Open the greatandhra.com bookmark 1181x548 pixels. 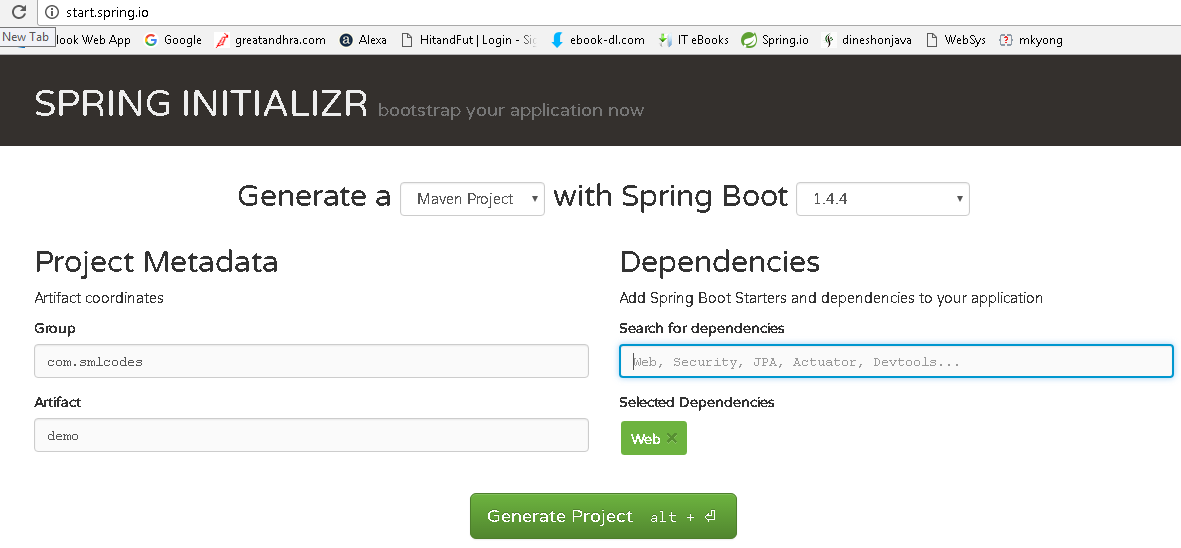(271, 40)
